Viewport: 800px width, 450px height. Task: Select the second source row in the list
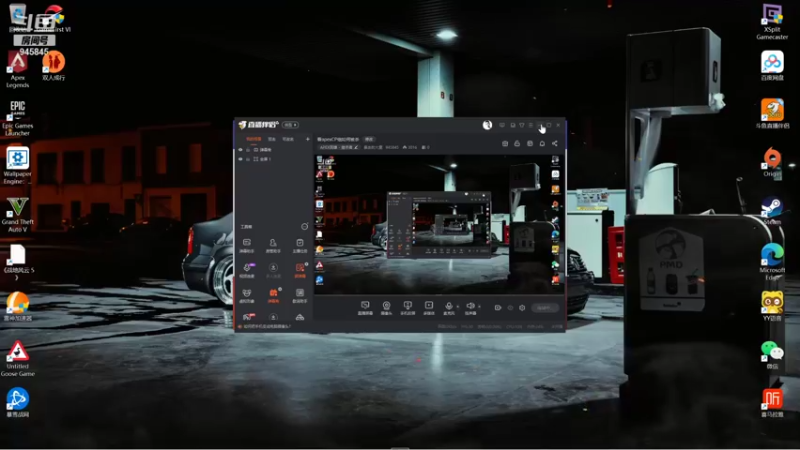(273, 159)
